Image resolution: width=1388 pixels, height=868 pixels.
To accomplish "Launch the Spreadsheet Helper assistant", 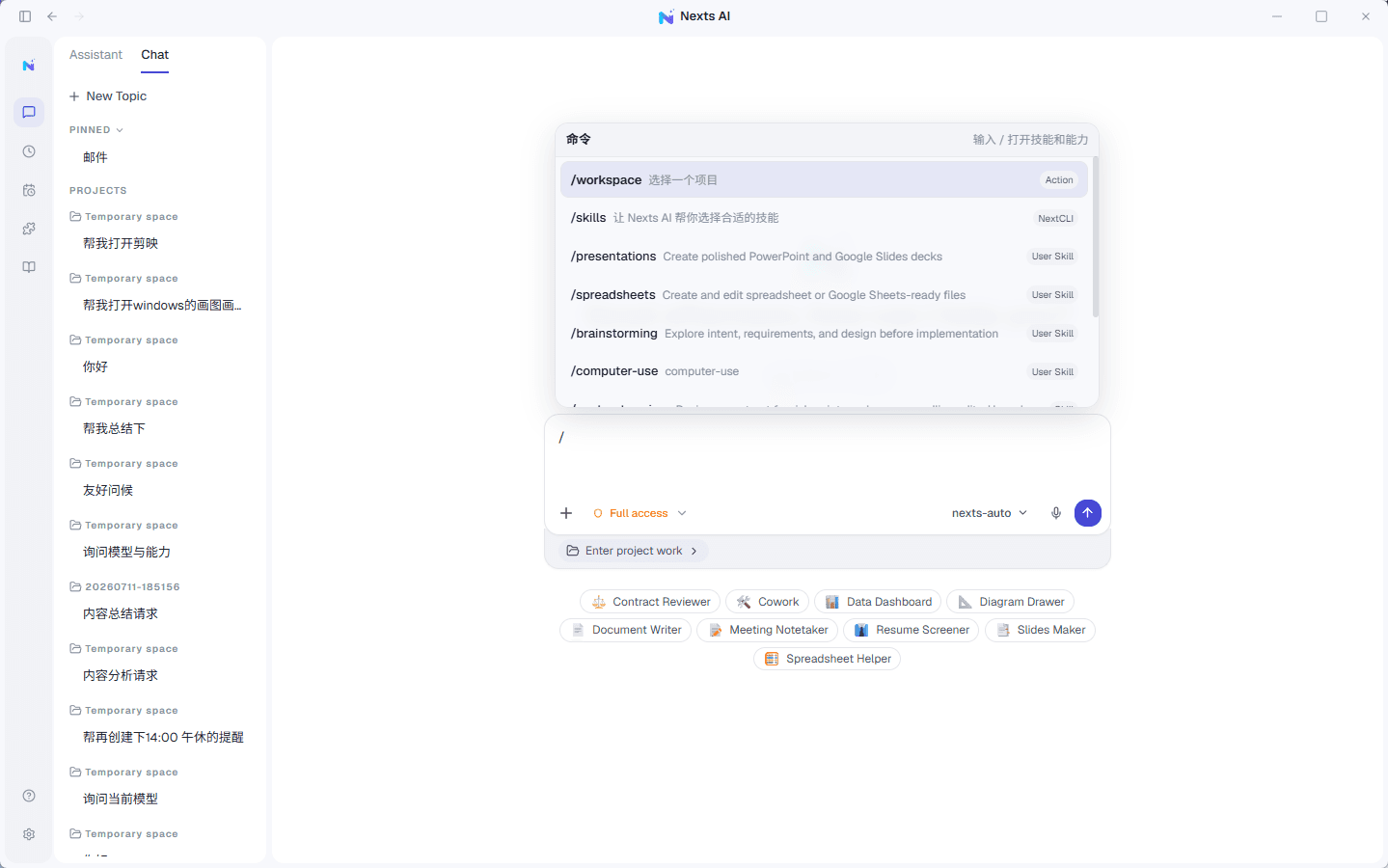I will [x=827, y=659].
